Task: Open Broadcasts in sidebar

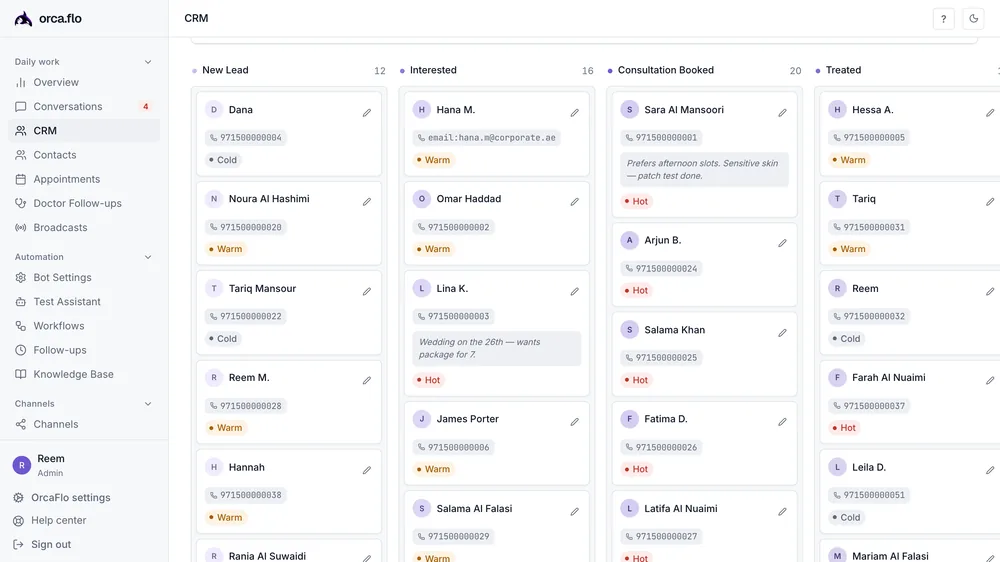Action: coord(84,228)
